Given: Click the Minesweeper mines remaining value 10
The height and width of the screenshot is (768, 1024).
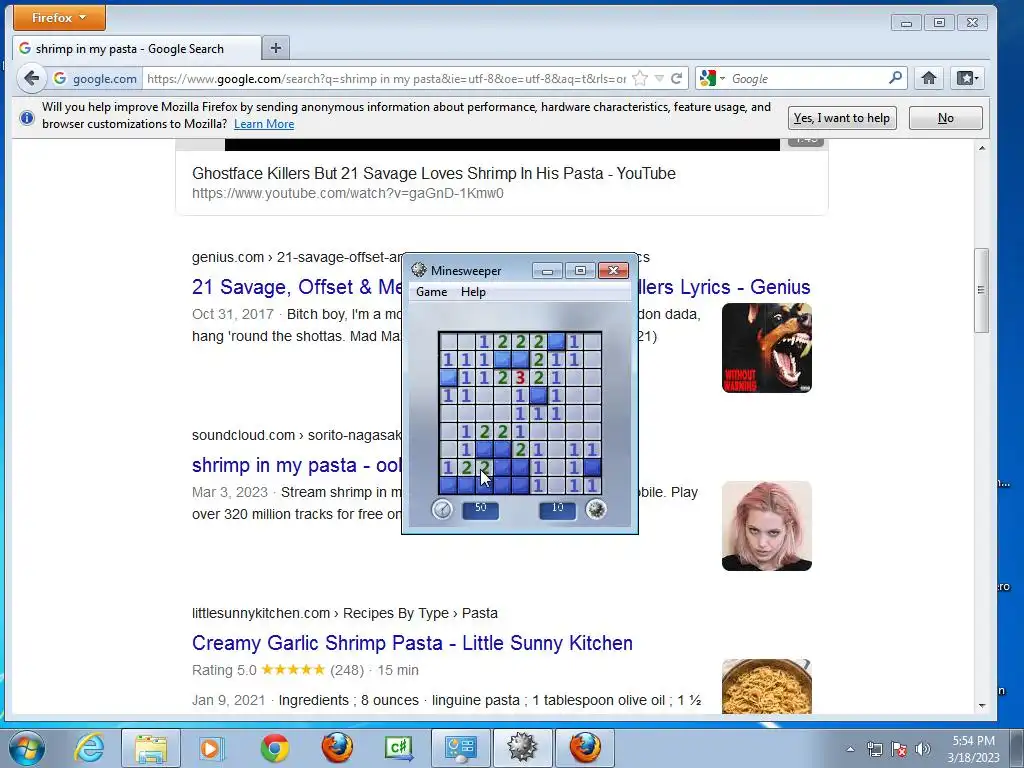Looking at the screenshot, I should coord(557,509).
